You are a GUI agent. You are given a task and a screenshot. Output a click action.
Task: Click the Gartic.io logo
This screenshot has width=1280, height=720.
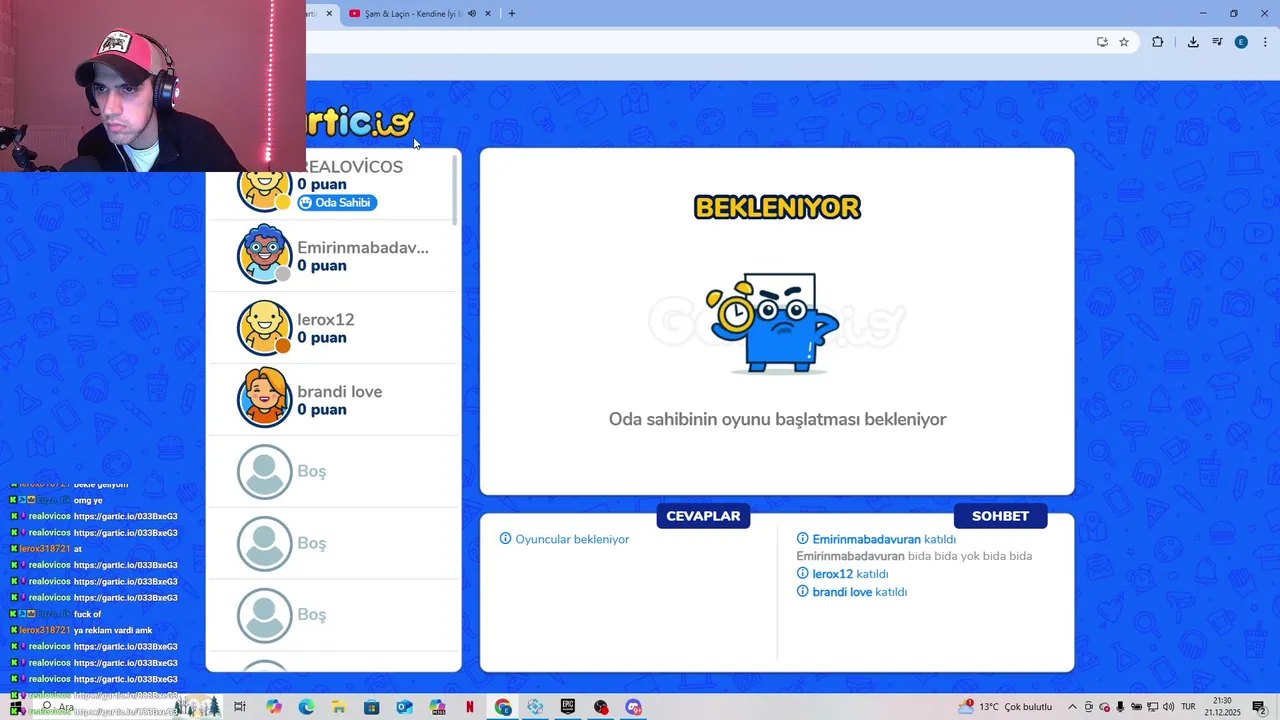tap(361, 123)
